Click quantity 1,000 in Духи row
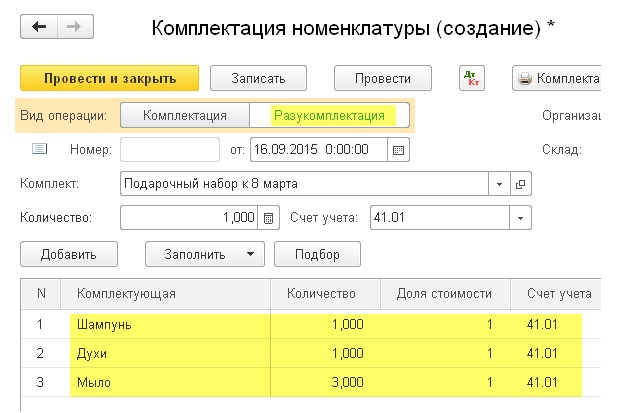The image size is (622, 413). 325,353
